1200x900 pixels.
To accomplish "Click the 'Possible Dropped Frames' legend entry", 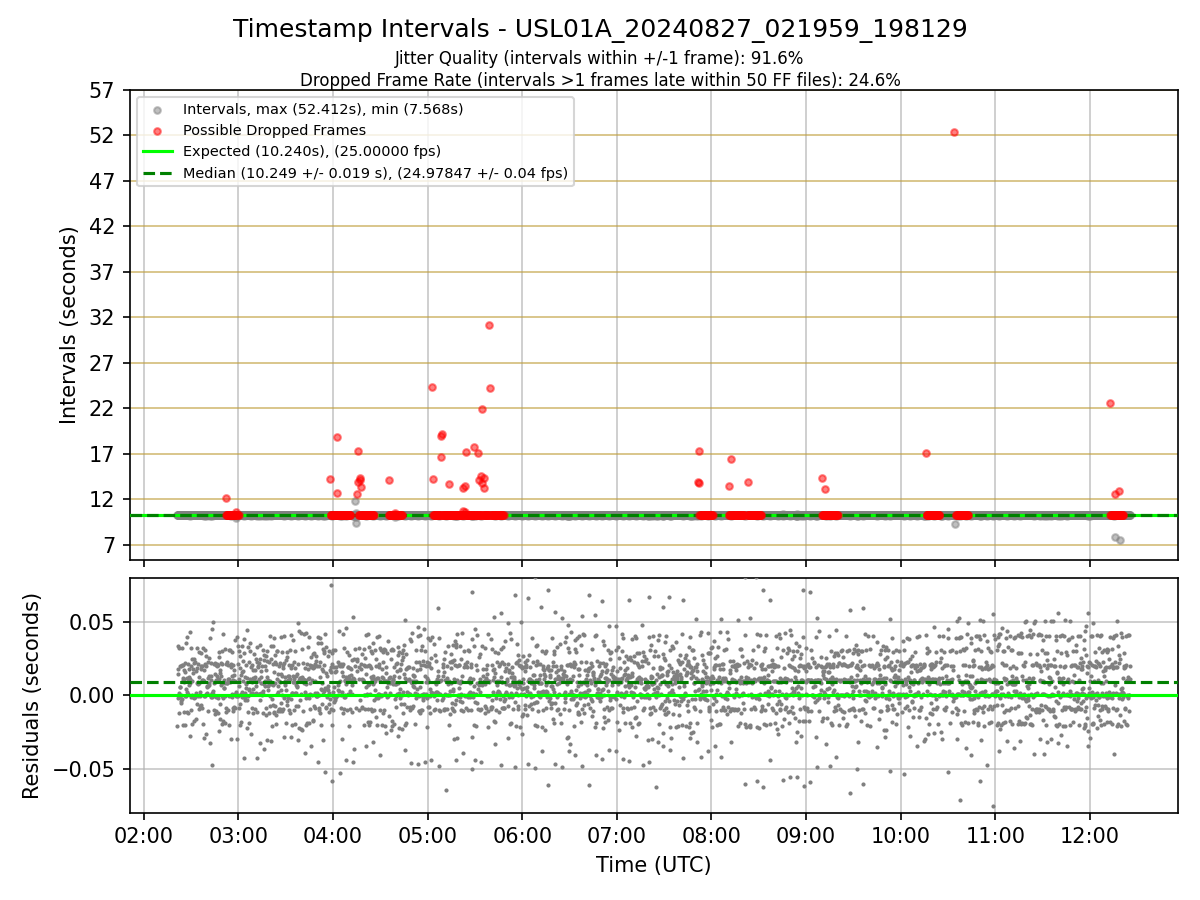I will (x=274, y=130).
